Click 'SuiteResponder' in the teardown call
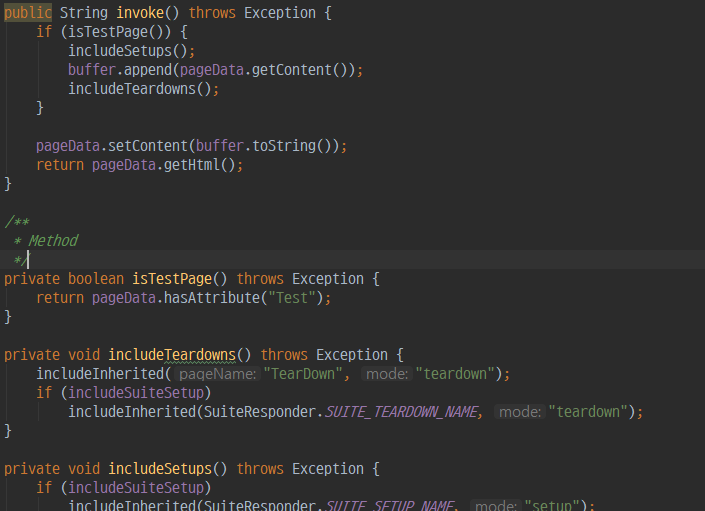 [259, 412]
